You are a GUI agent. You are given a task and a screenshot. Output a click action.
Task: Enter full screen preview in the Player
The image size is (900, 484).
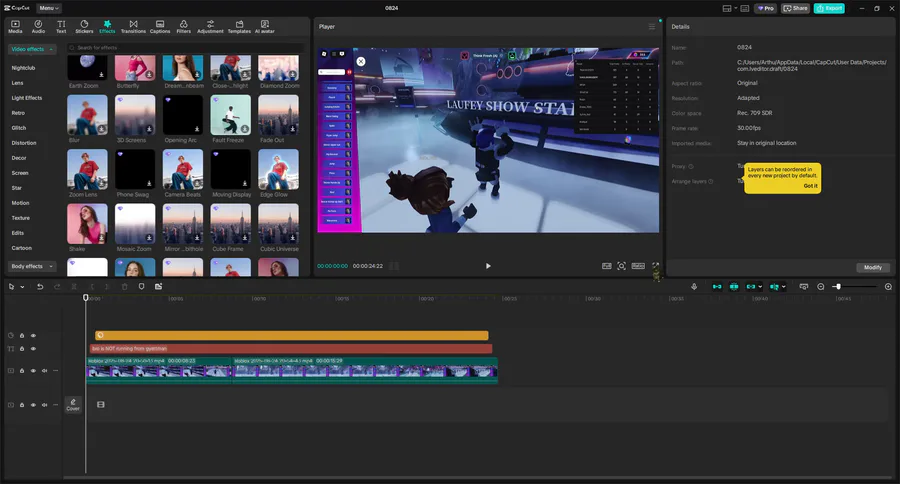coord(655,265)
